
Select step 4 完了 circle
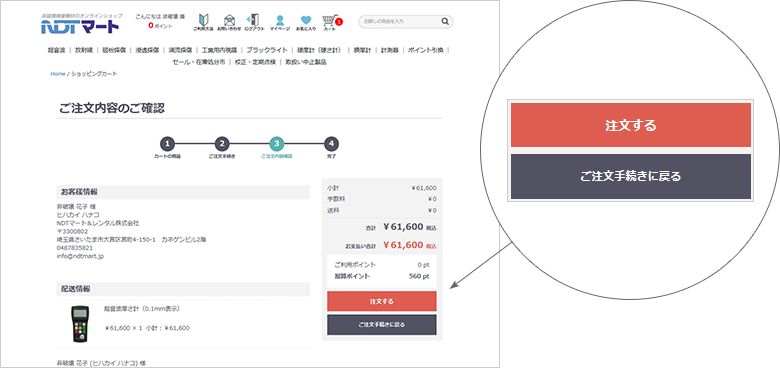pos(331,144)
